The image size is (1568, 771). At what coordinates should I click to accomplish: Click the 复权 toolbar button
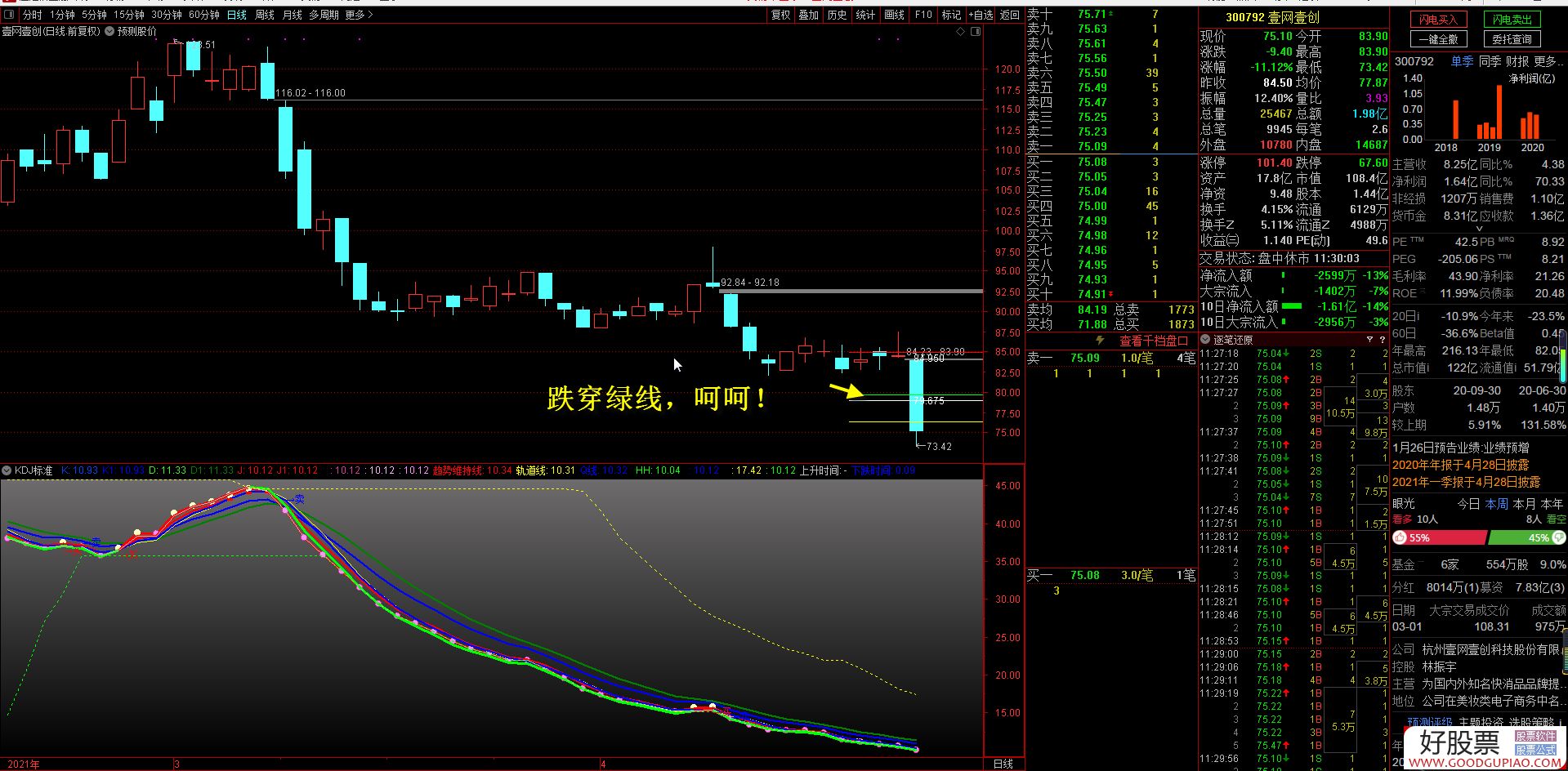[781, 15]
